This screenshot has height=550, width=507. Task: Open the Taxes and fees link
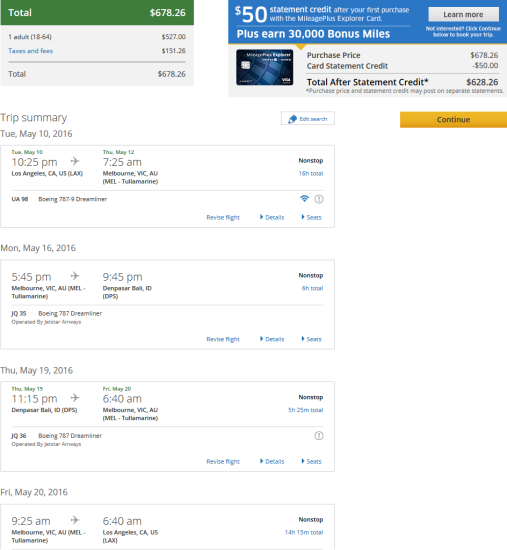31,51
